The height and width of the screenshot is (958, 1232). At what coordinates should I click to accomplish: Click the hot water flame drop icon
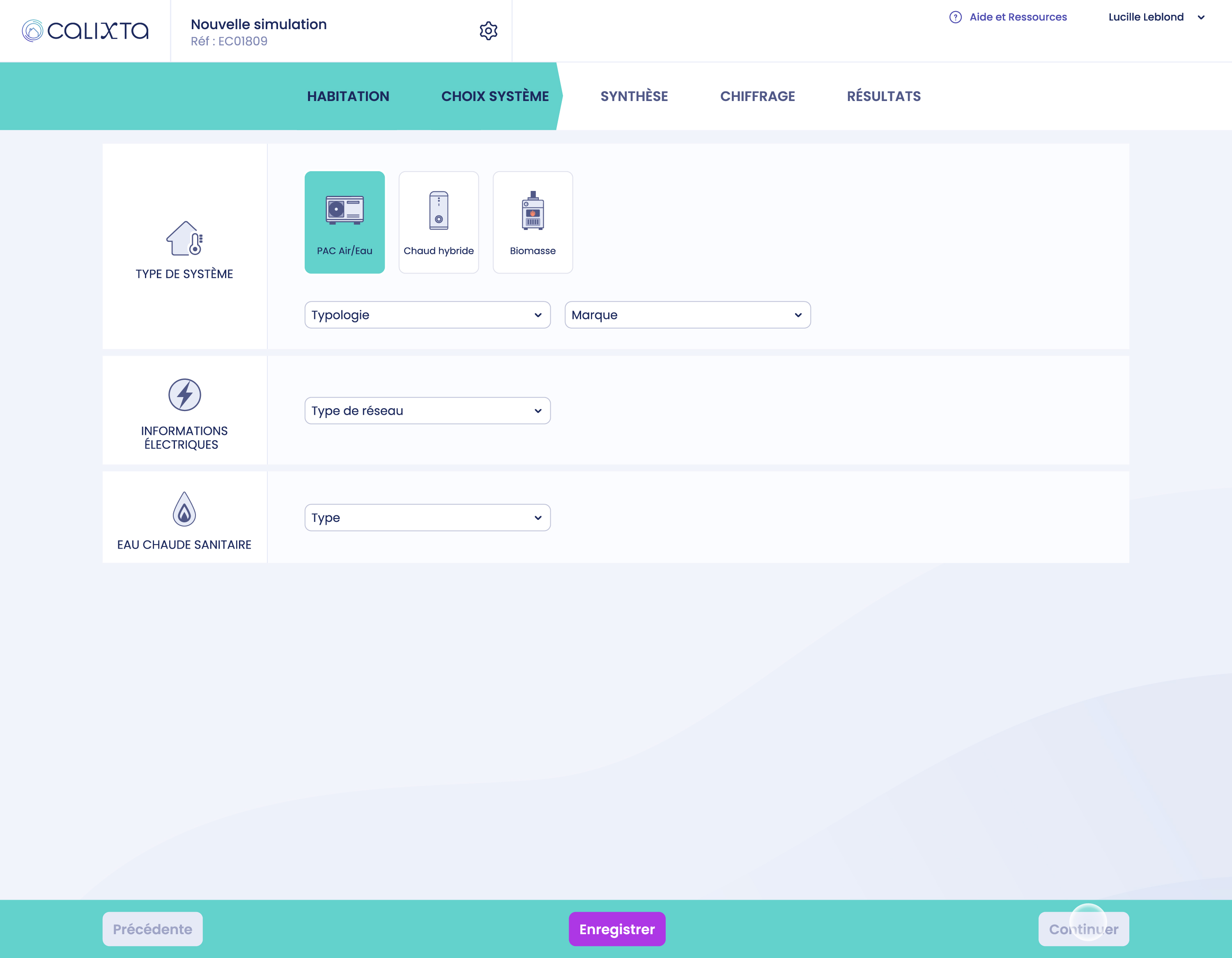184,509
